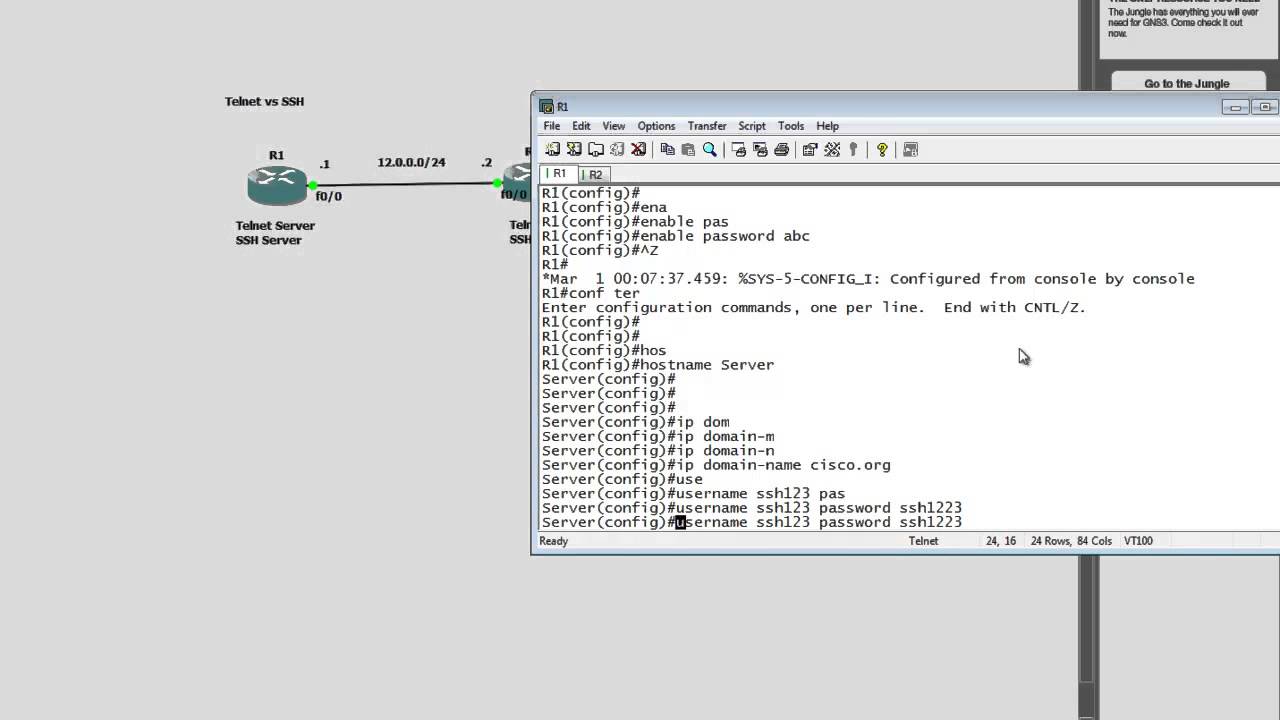Open the Tools menu
Screen dimensions: 1280x720
click(791, 126)
